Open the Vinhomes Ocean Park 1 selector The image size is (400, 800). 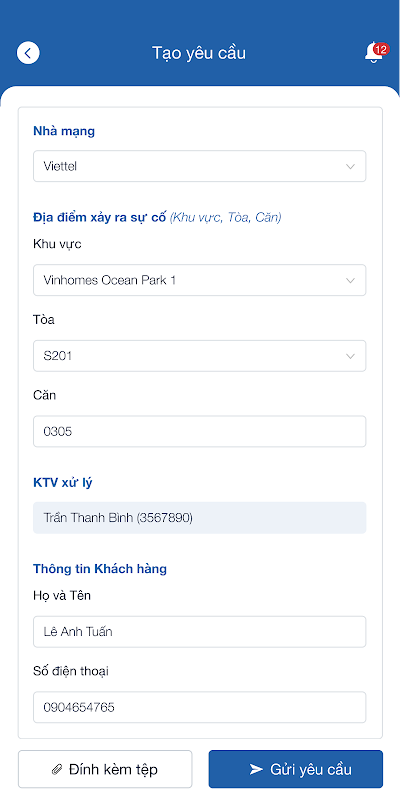tap(199, 280)
